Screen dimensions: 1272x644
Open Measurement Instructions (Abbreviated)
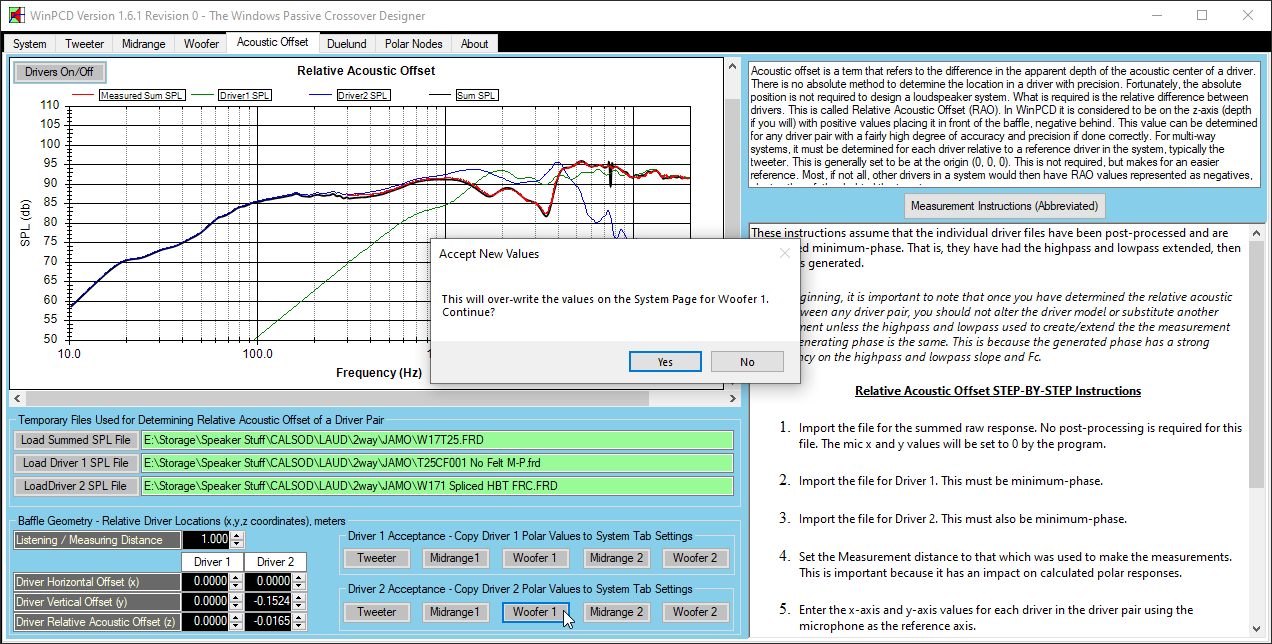[1004, 206]
